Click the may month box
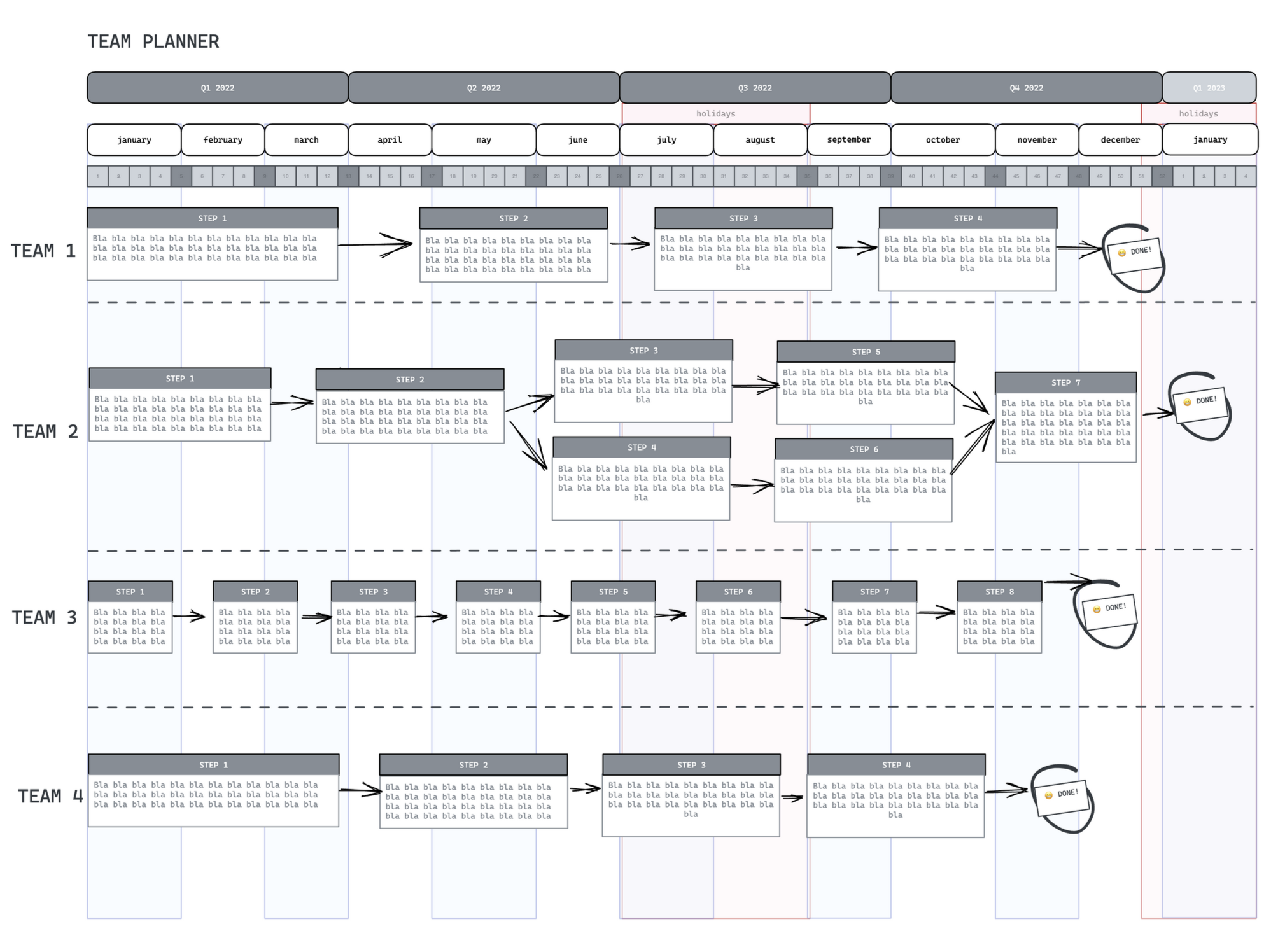The height and width of the screenshot is (952, 1278). tap(484, 140)
